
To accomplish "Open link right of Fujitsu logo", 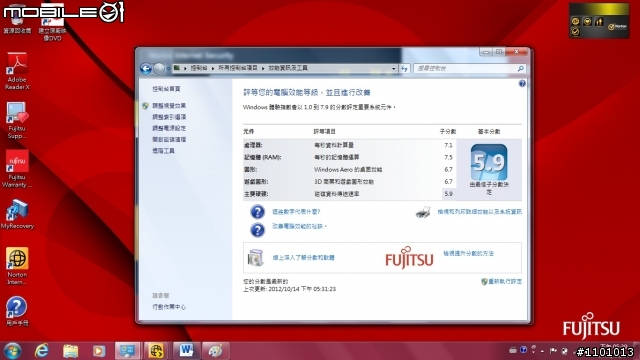I will (x=469, y=253).
